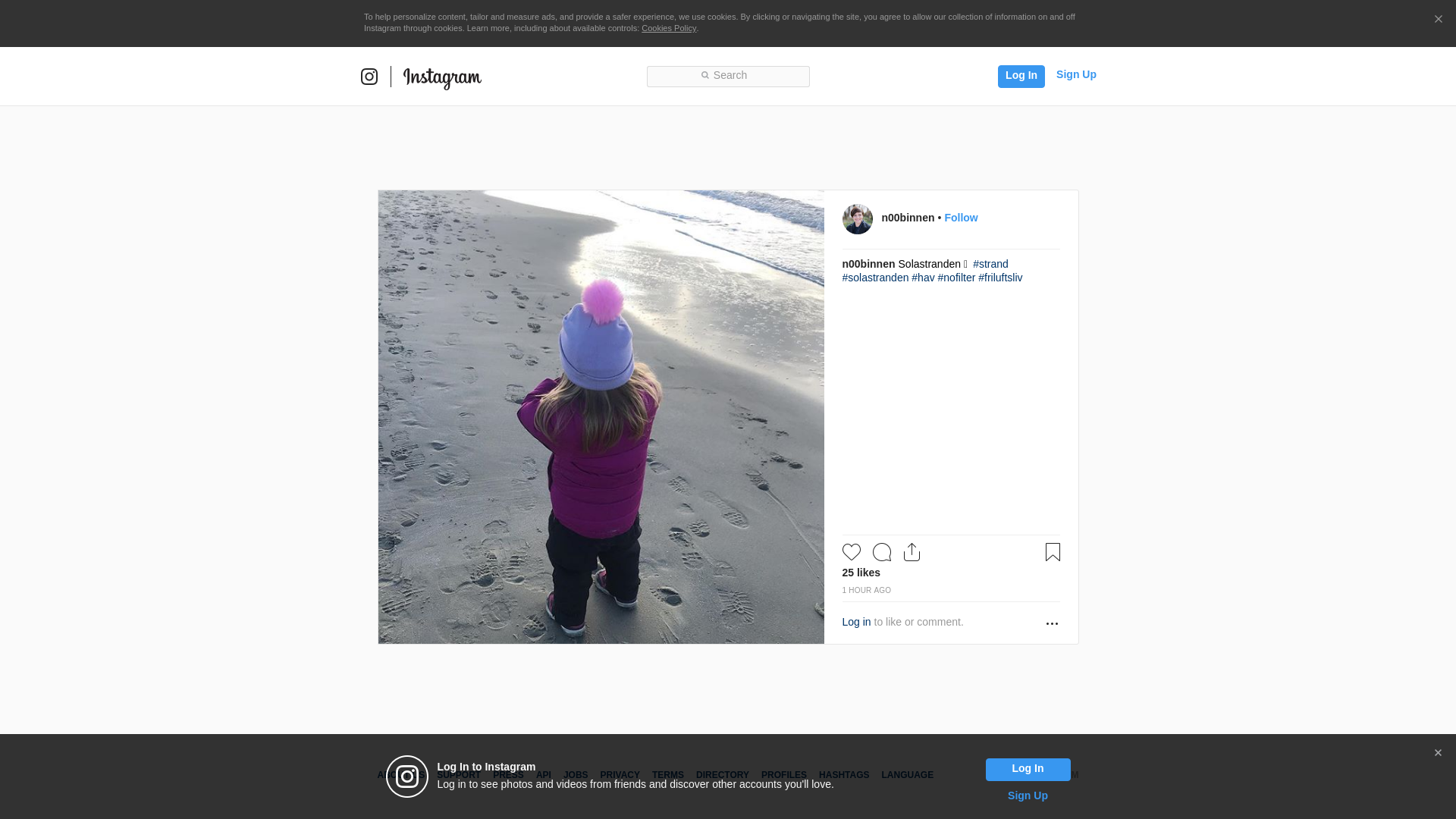Click the header Sign Up link
The height and width of the screenshot is (819, 1456).
tap(1076, 74)
